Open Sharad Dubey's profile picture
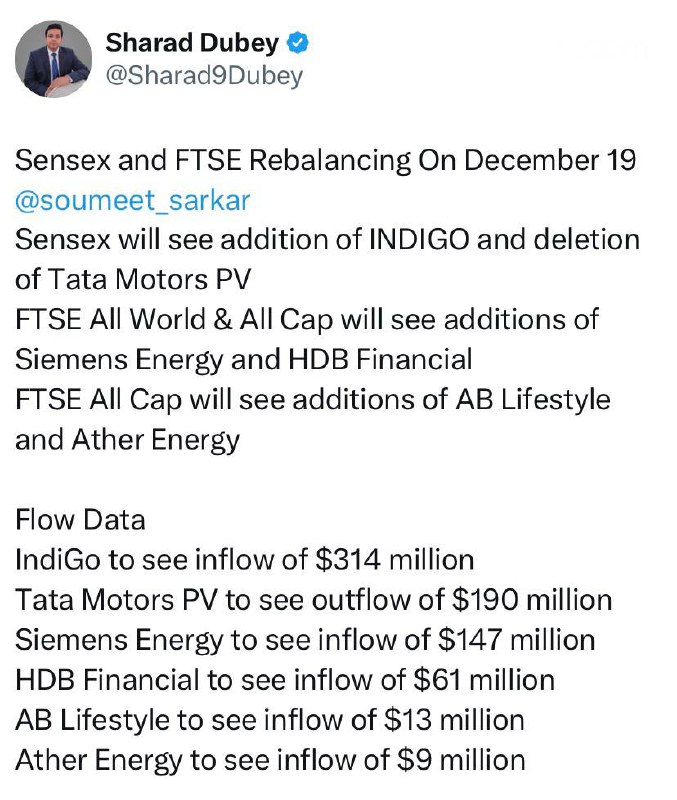Viewport: 677px width, 800px height. pyautogui.click(x=54, y=58)
